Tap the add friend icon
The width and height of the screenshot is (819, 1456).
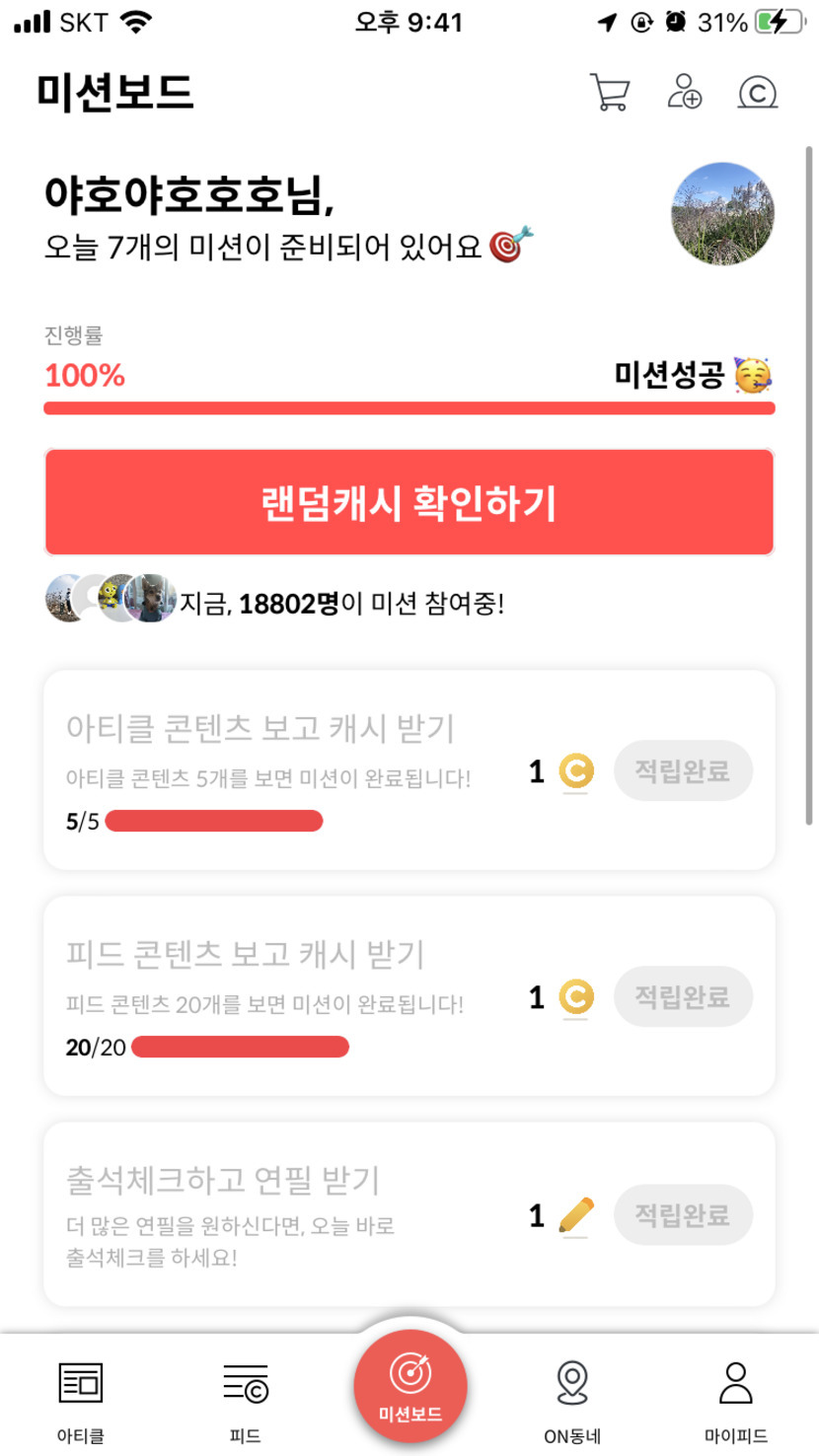coord(684,92)
